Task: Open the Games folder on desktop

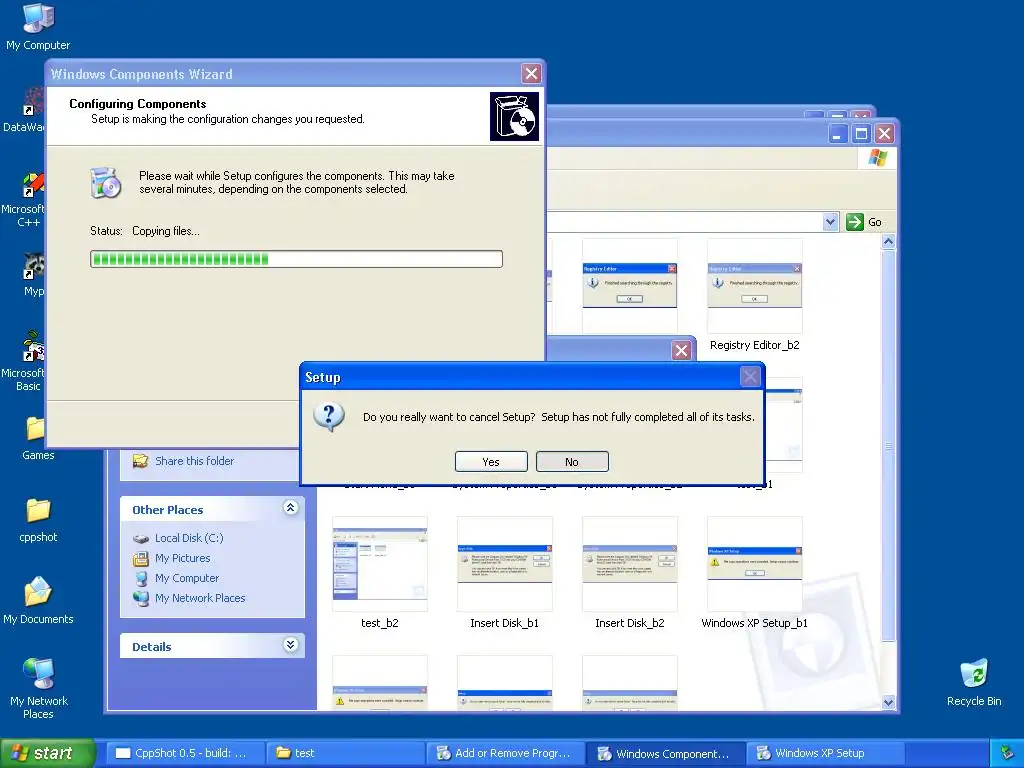Action: [x=37, y=438]
